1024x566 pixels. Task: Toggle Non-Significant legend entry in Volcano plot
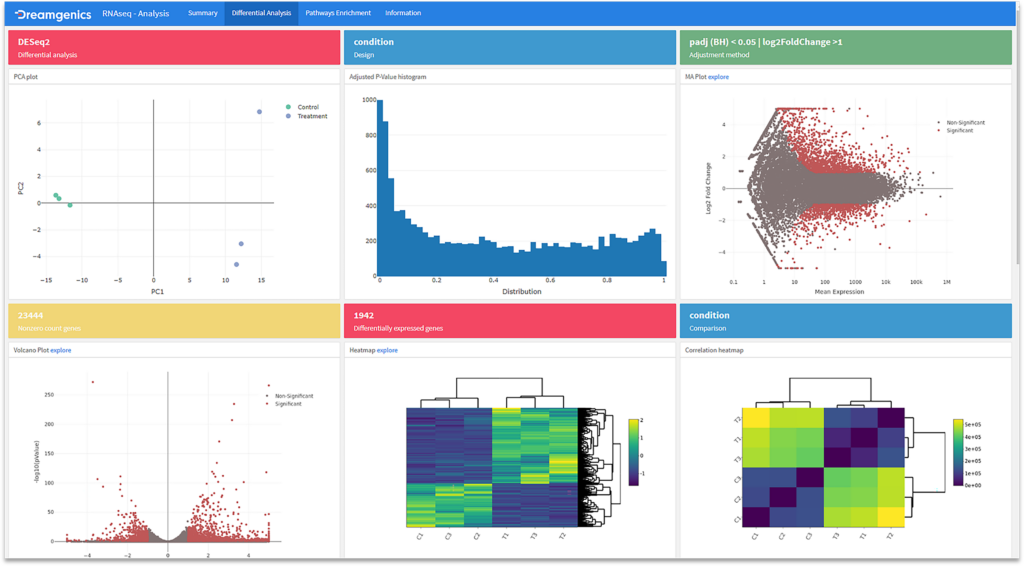coord(290,396)
